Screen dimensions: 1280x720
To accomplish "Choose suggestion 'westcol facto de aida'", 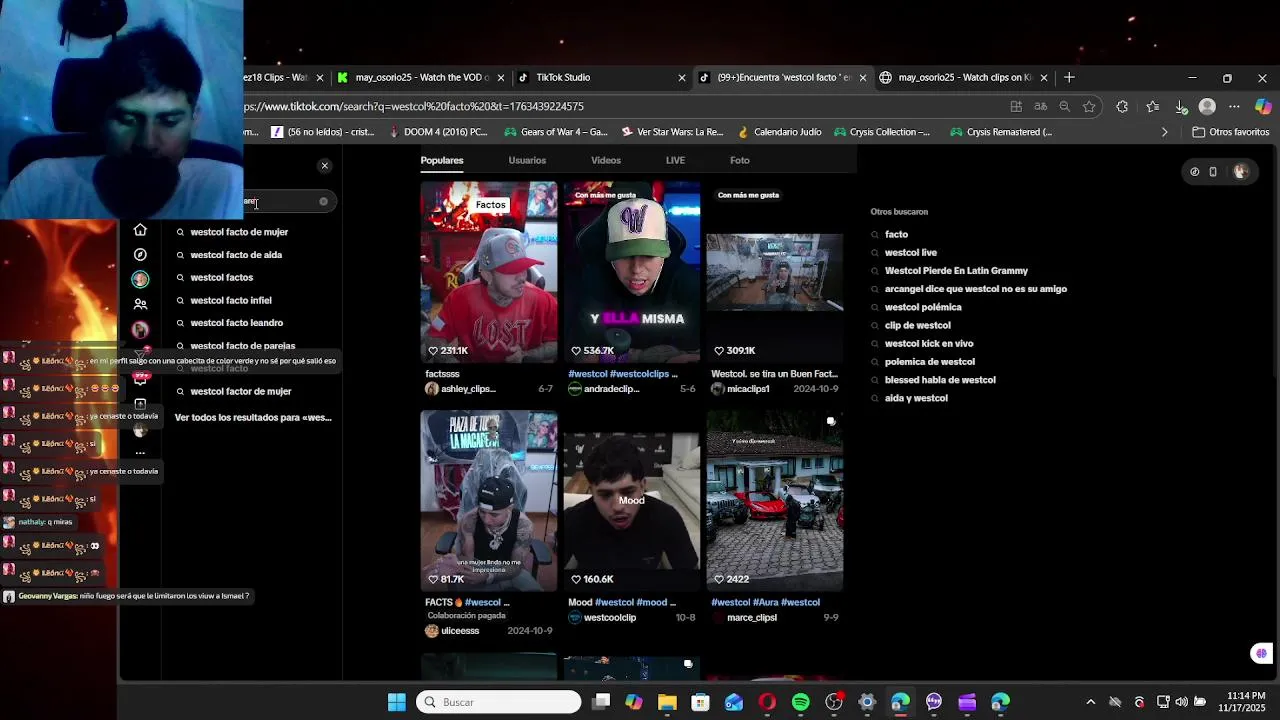I will click(x=236, y=255).
